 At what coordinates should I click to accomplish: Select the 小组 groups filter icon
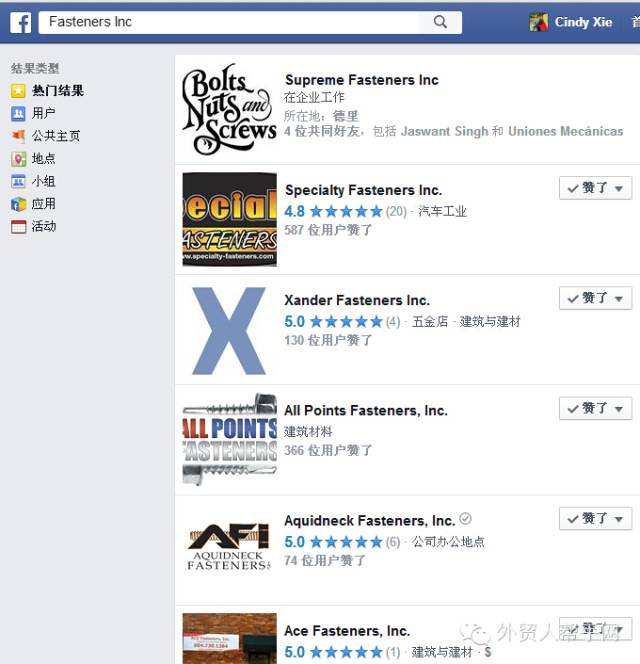pyautogui.click(x=18, y=181)
